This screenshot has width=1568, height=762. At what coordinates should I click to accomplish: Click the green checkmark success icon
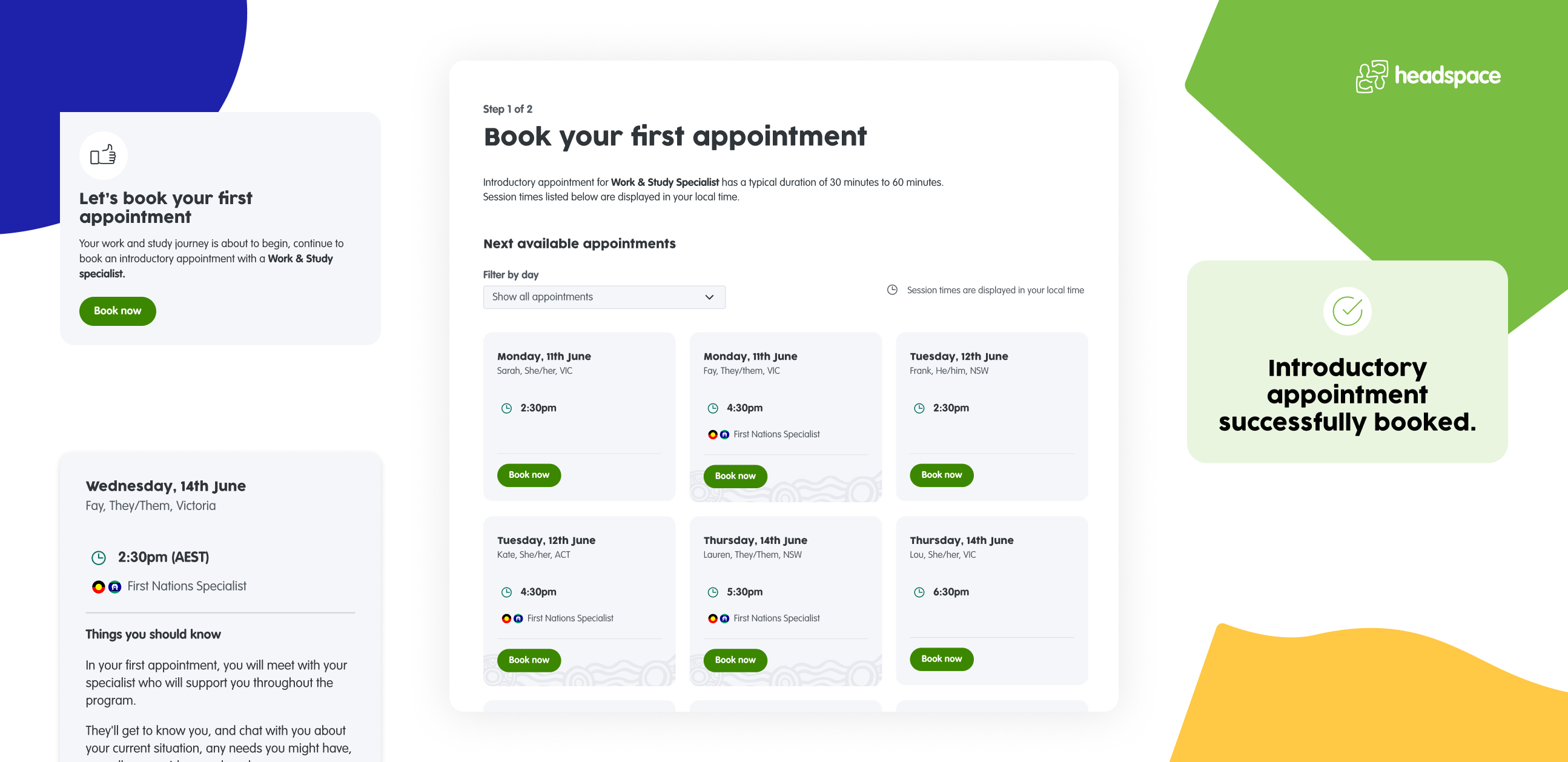tap(1347, 310)
